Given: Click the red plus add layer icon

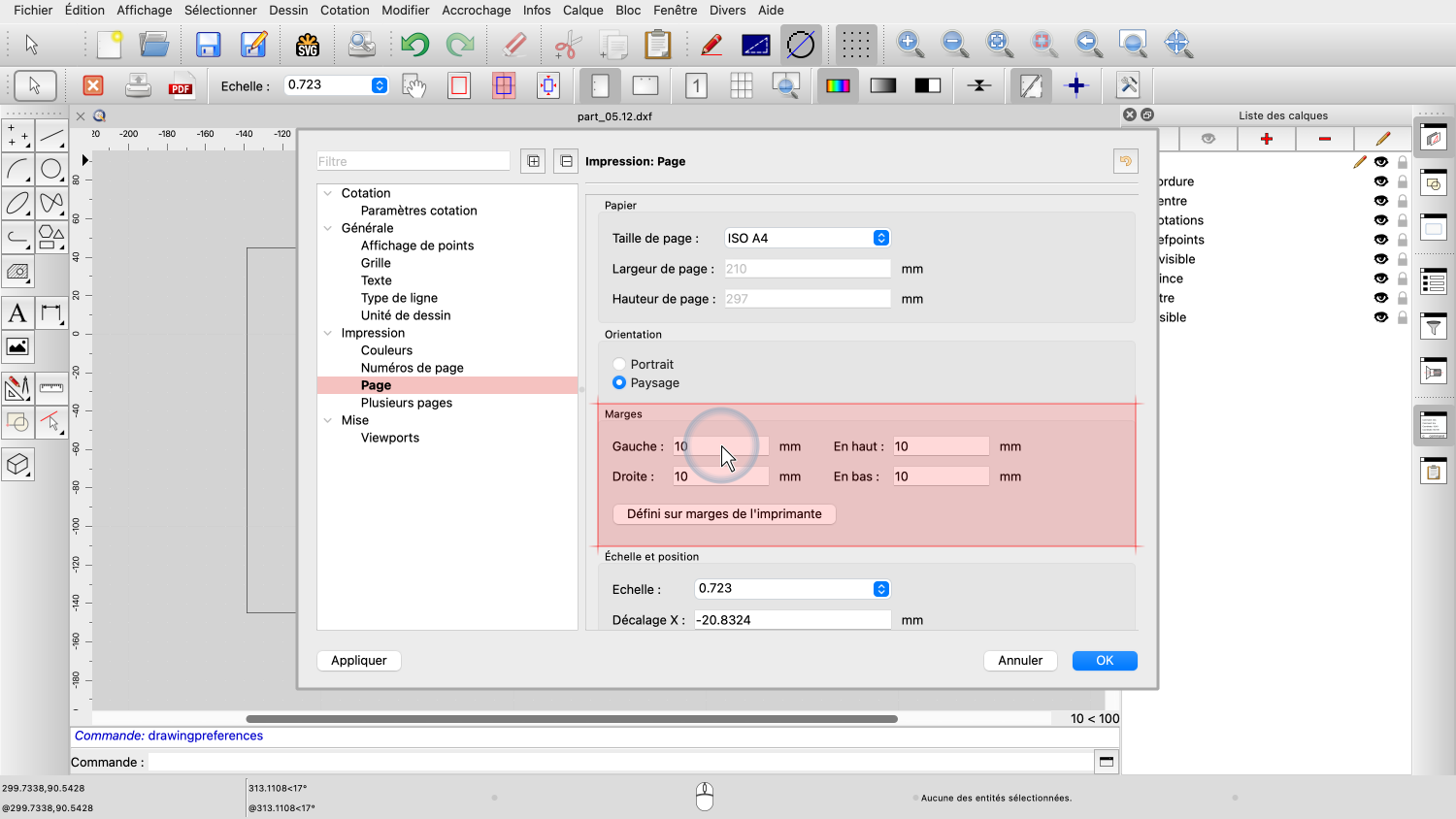Looking at the screenshot, I should (x=1266, y=139).
